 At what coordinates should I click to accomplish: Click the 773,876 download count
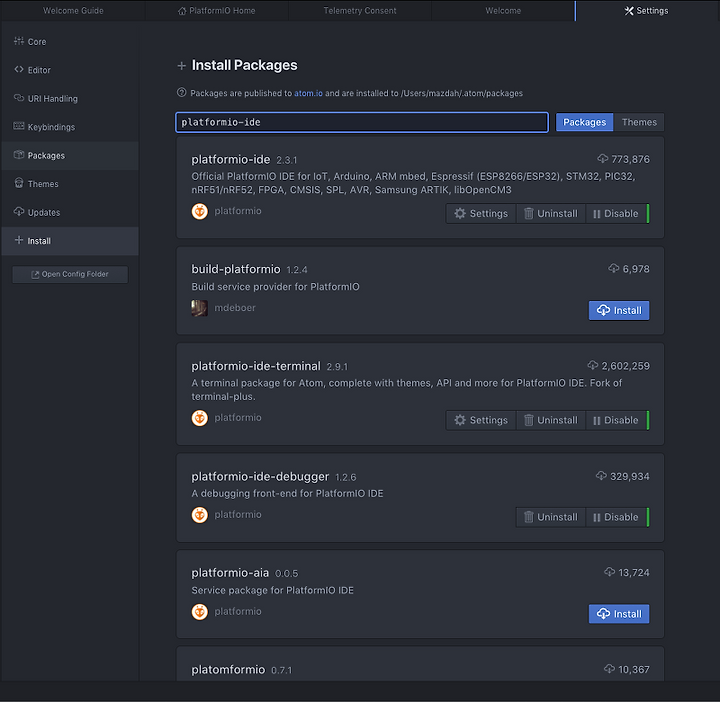[630, 159]
